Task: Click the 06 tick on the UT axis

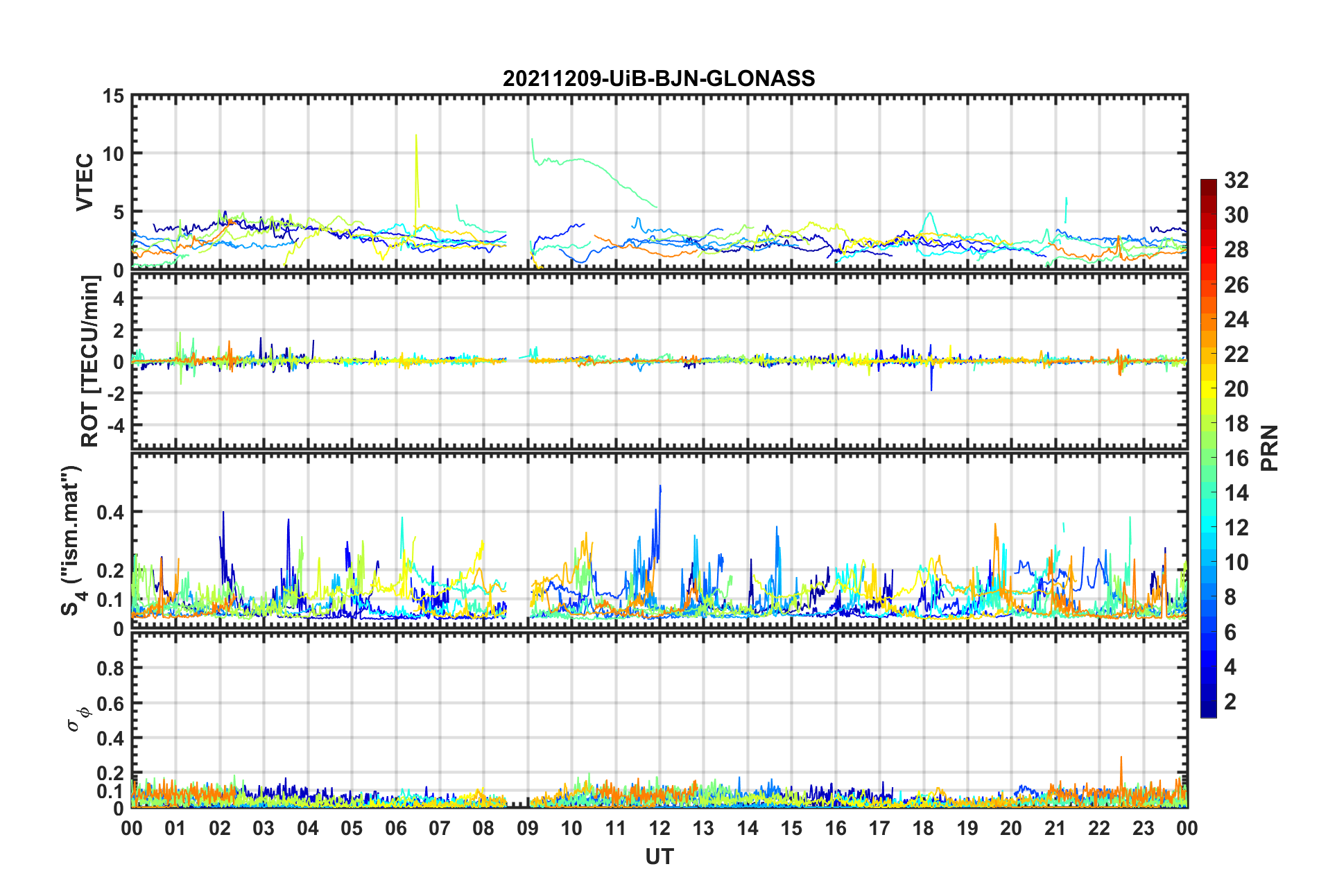Action: click(396, 829)
